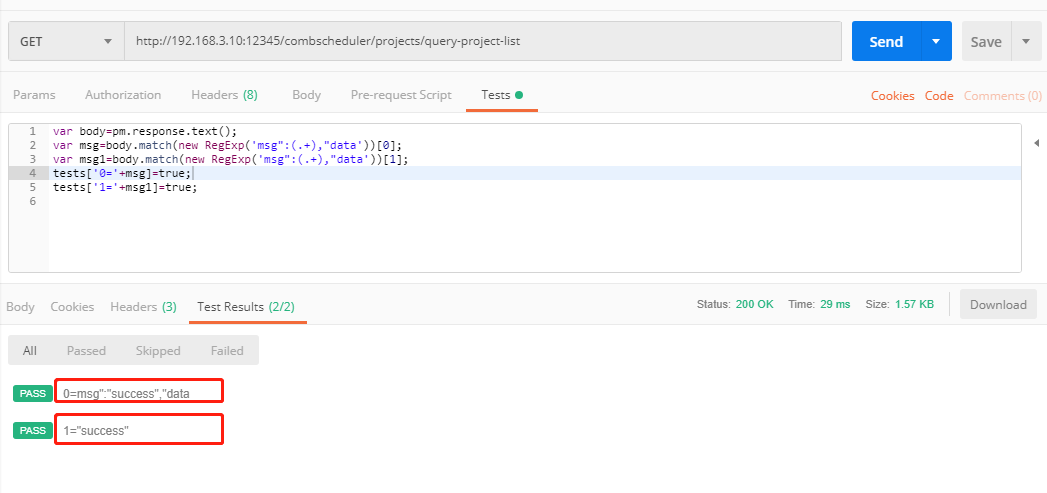Image resolution: width=1047 pixels, height=493 pixels.
Task: Show All test results filter
Action: coord(29,350)
